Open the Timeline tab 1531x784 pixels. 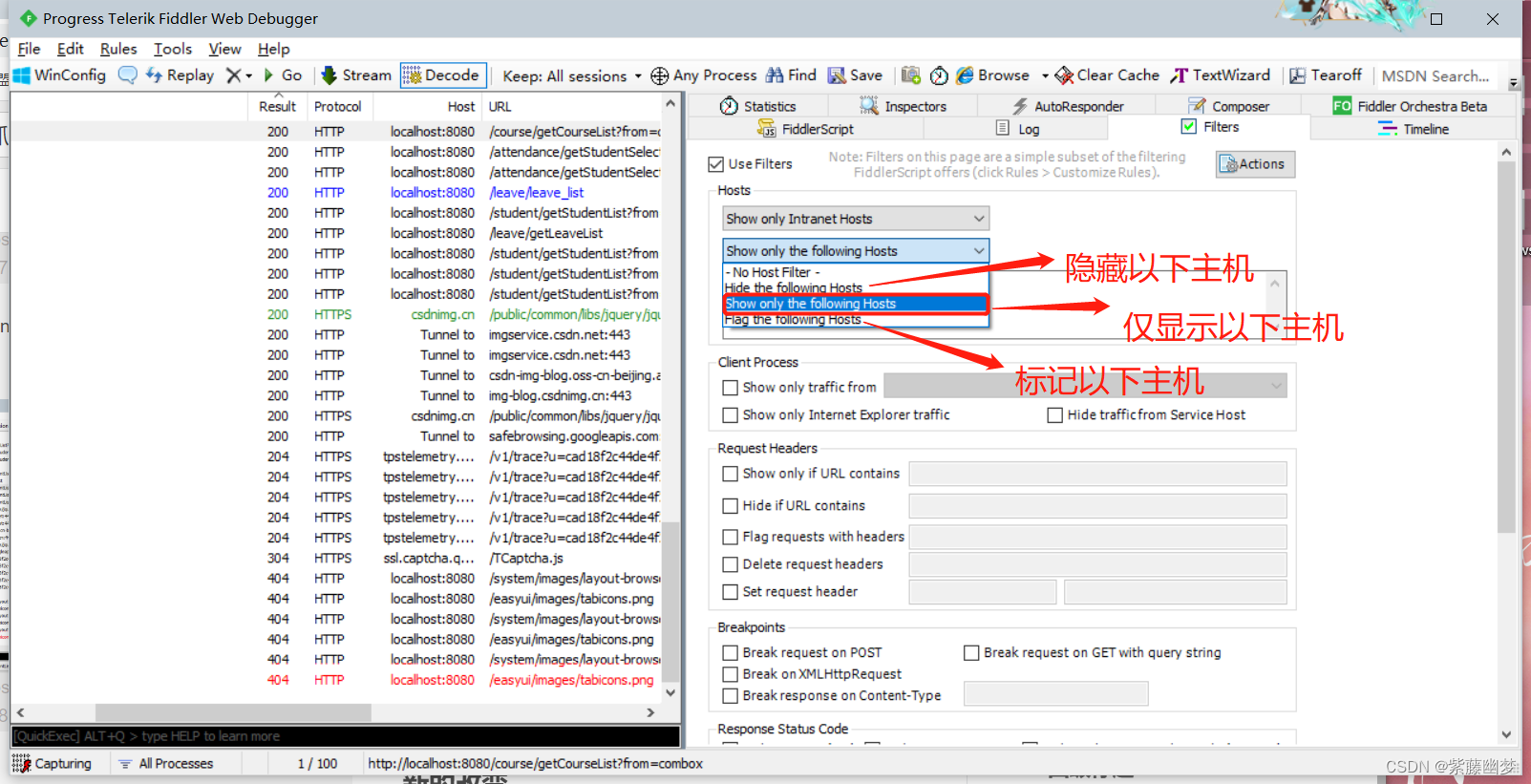pyautogui.click(x=1414, y=129)
